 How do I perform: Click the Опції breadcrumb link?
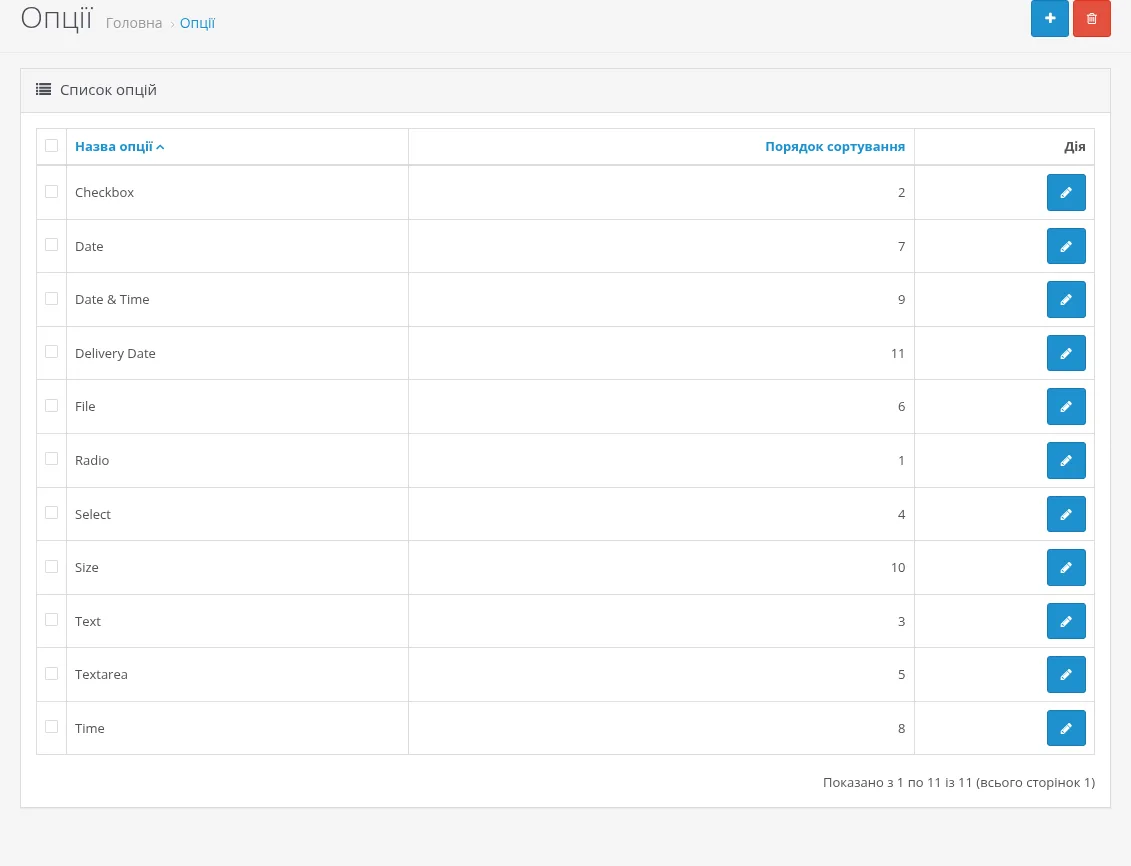click(198, 23)
